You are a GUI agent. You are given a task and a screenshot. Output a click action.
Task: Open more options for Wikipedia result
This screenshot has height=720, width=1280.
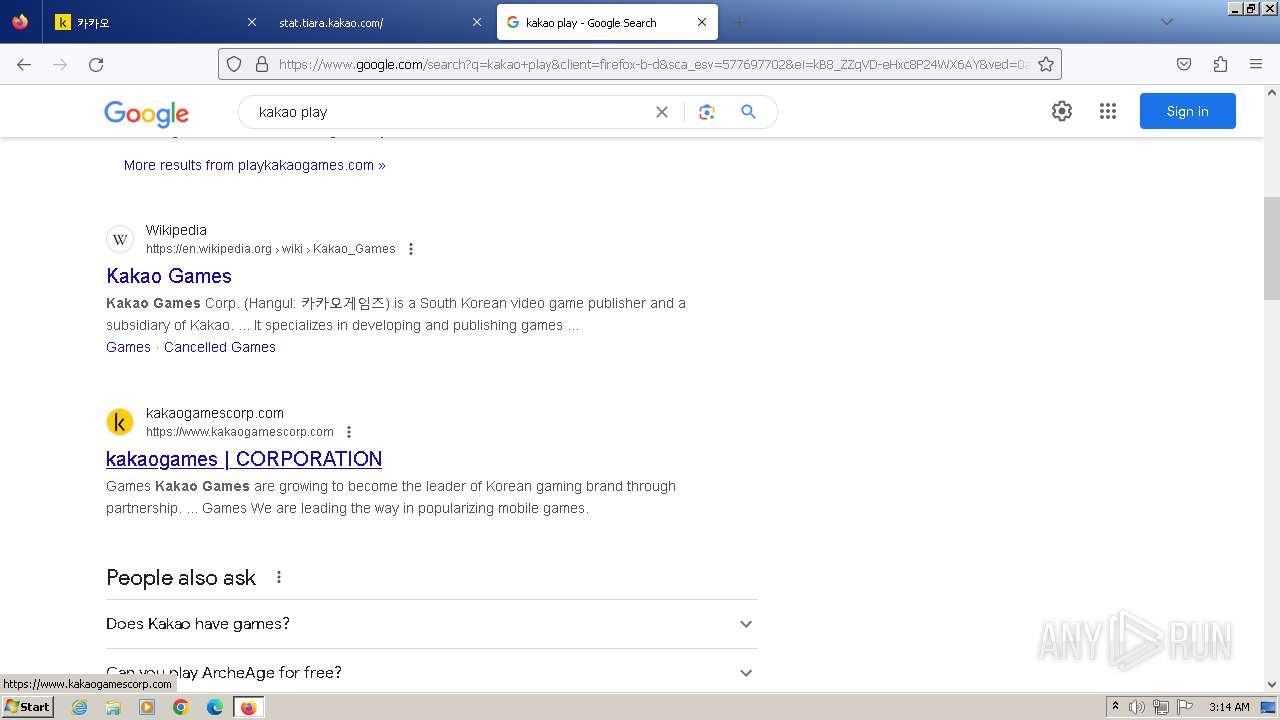coord(411,249)
